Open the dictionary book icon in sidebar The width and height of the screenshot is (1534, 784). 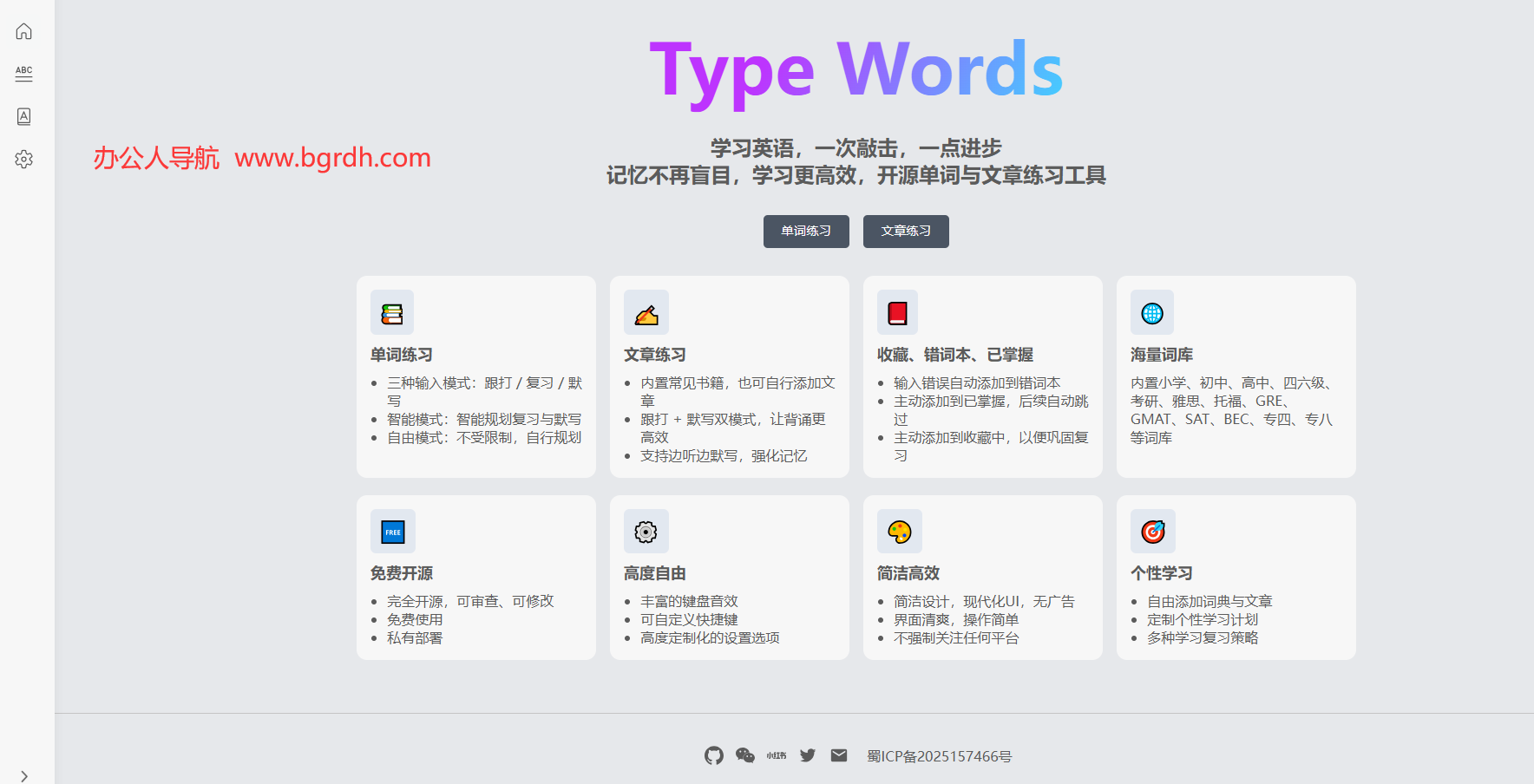click(x=23, y=116)
